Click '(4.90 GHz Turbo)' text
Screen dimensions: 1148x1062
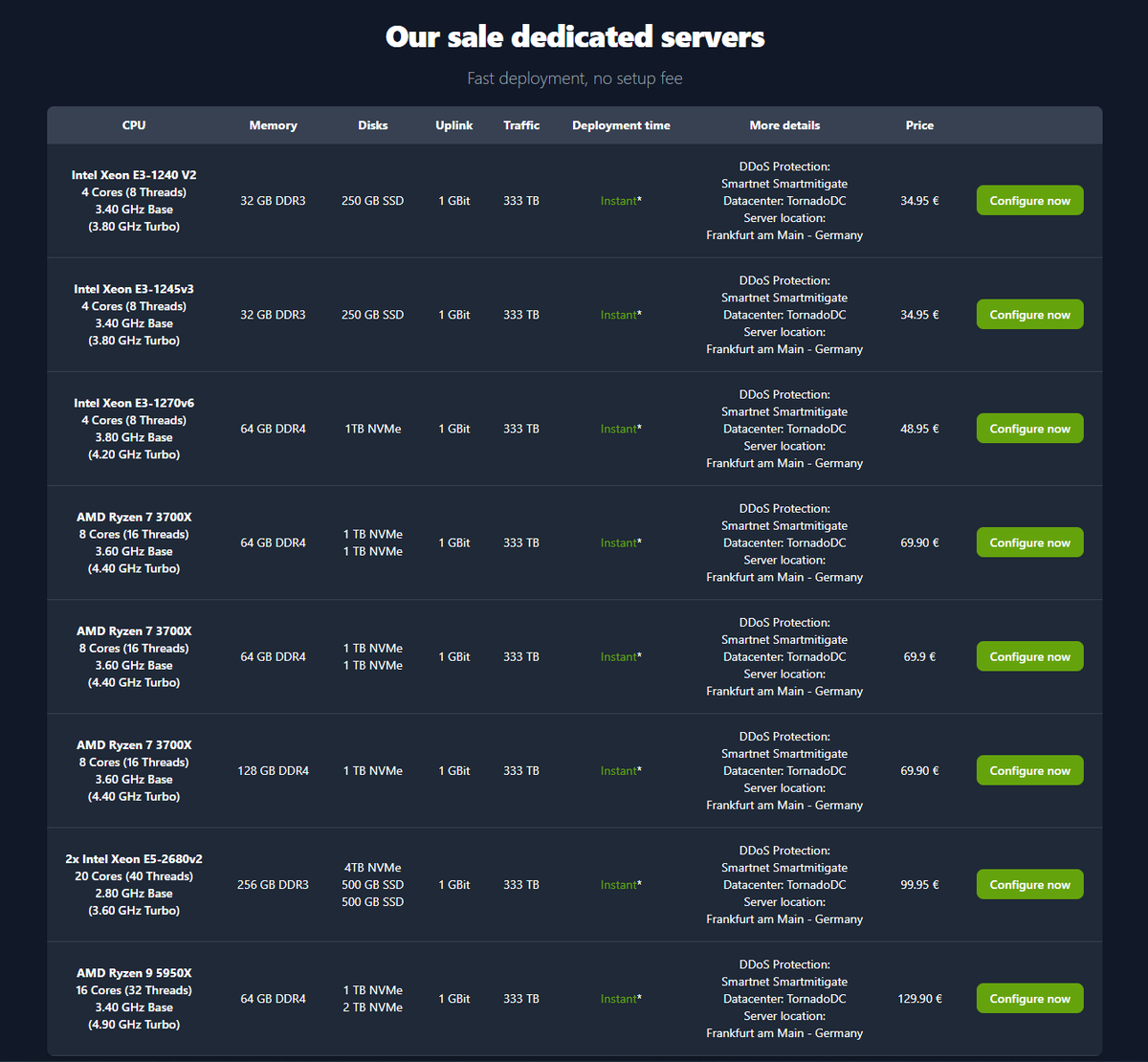(x=134, y=1025)
